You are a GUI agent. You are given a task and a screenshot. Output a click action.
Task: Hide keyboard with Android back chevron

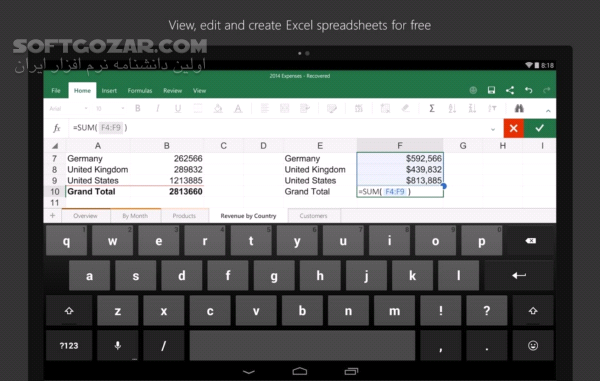[x=249, y=371]
